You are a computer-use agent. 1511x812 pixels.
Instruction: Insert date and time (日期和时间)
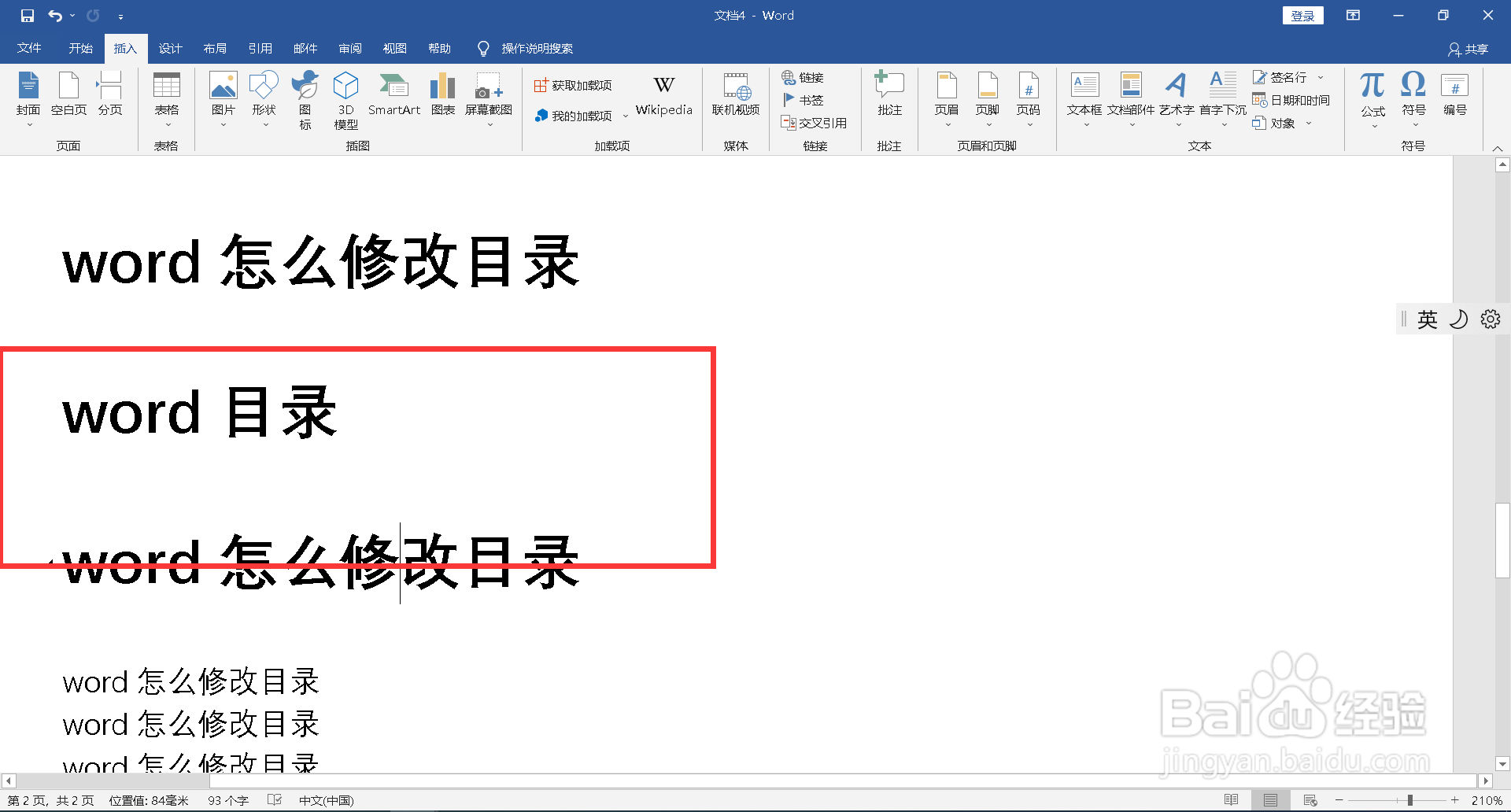coord(1291,100)
